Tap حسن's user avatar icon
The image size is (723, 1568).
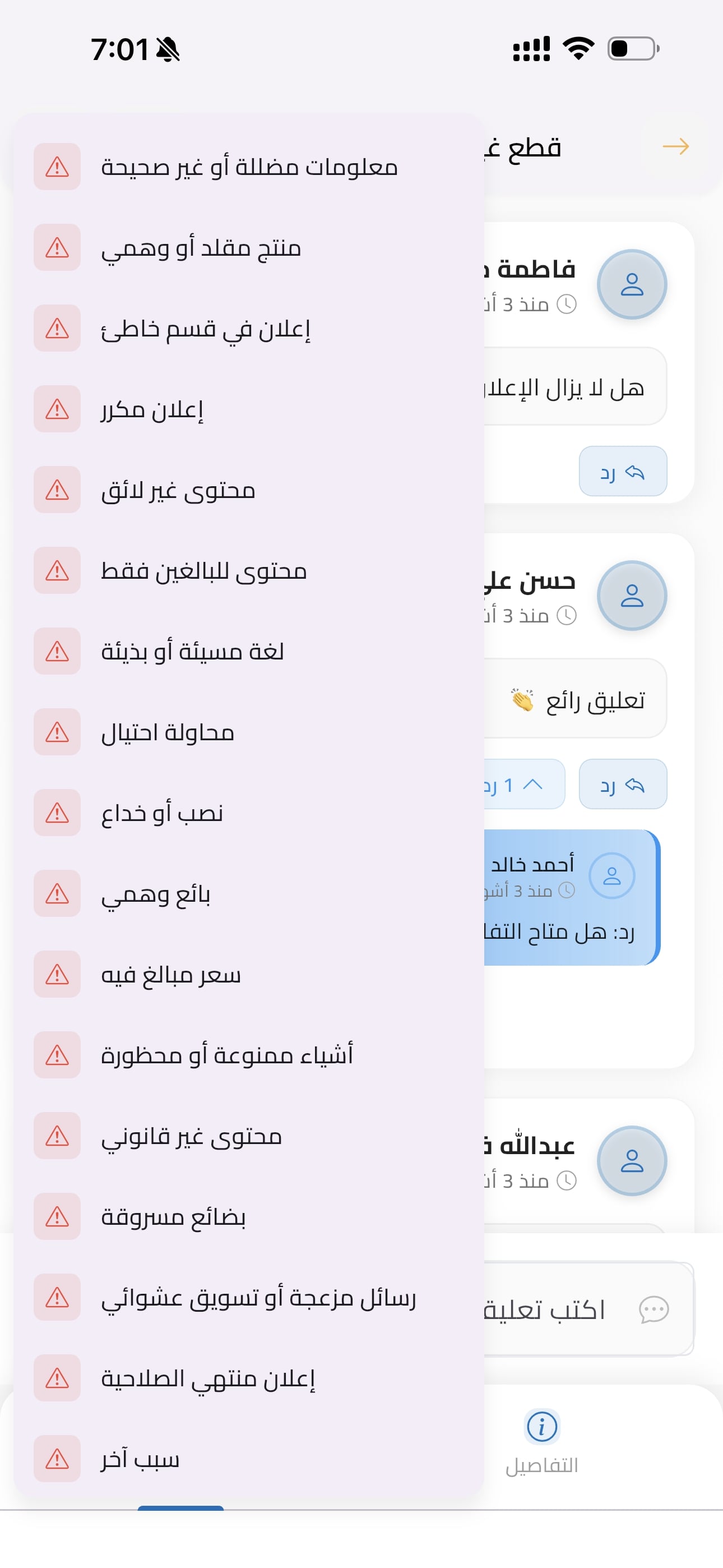[632, 596]
